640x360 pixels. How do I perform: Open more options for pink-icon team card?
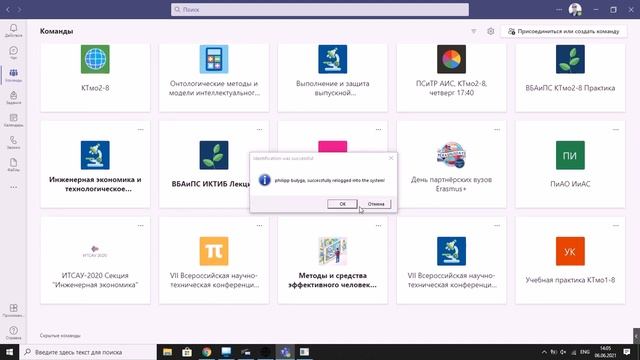click(378, 129)
